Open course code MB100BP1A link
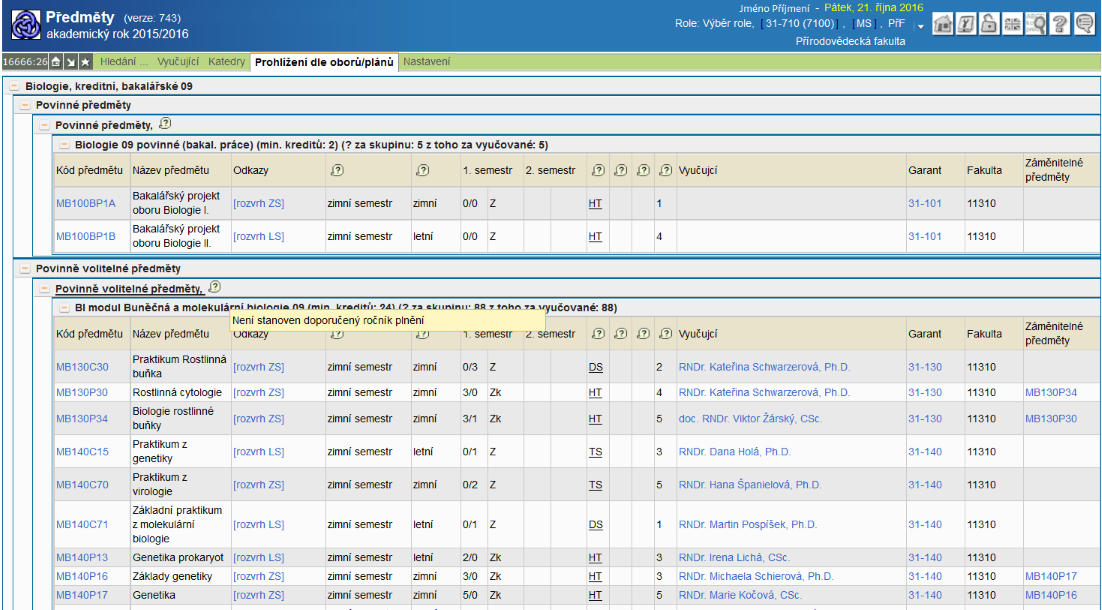The width and height of the screenshot is (1102, 610). pos(86,204)
